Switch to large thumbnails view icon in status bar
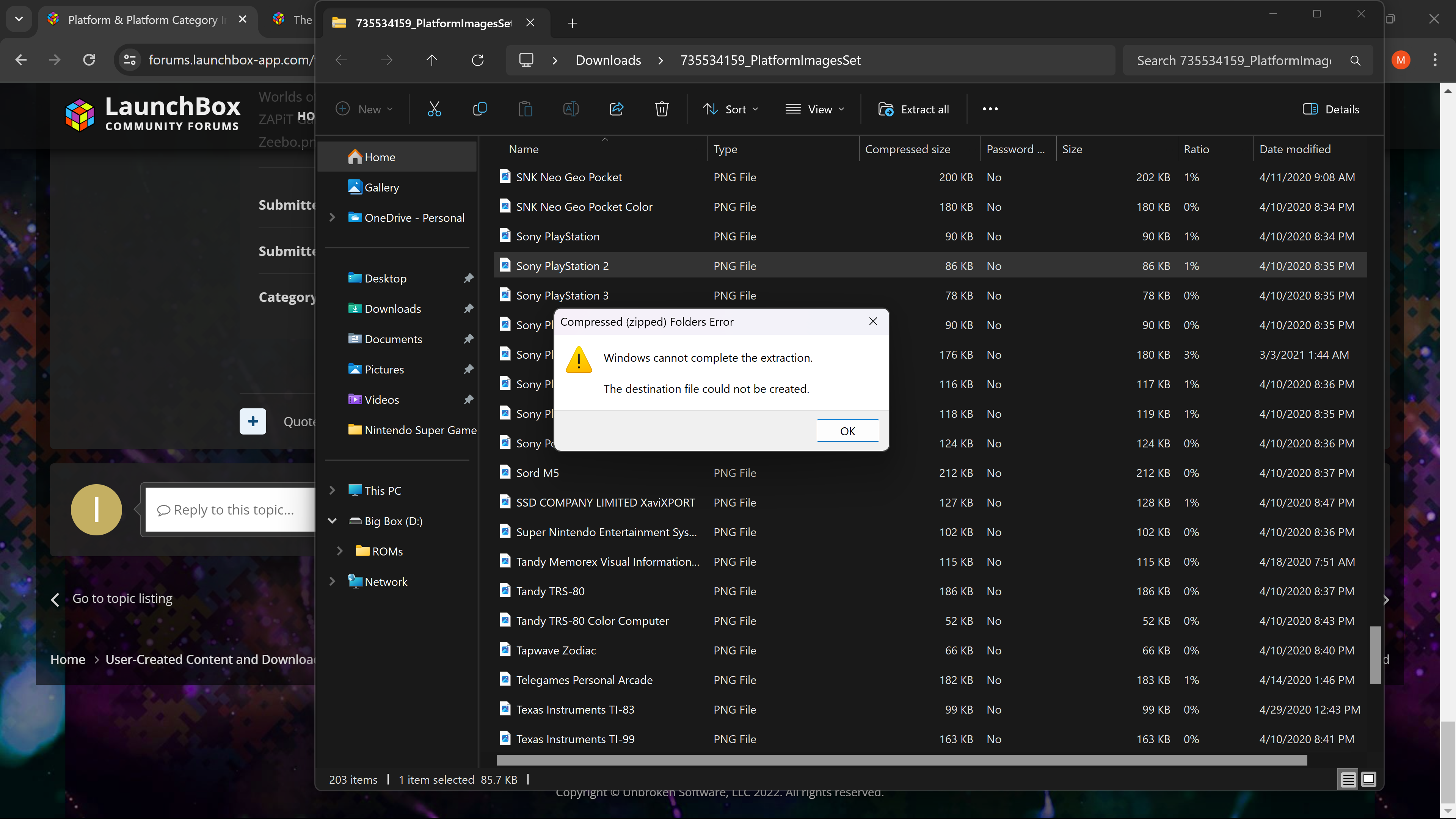The image size is (1456, 819). [x=1368, y=780]
